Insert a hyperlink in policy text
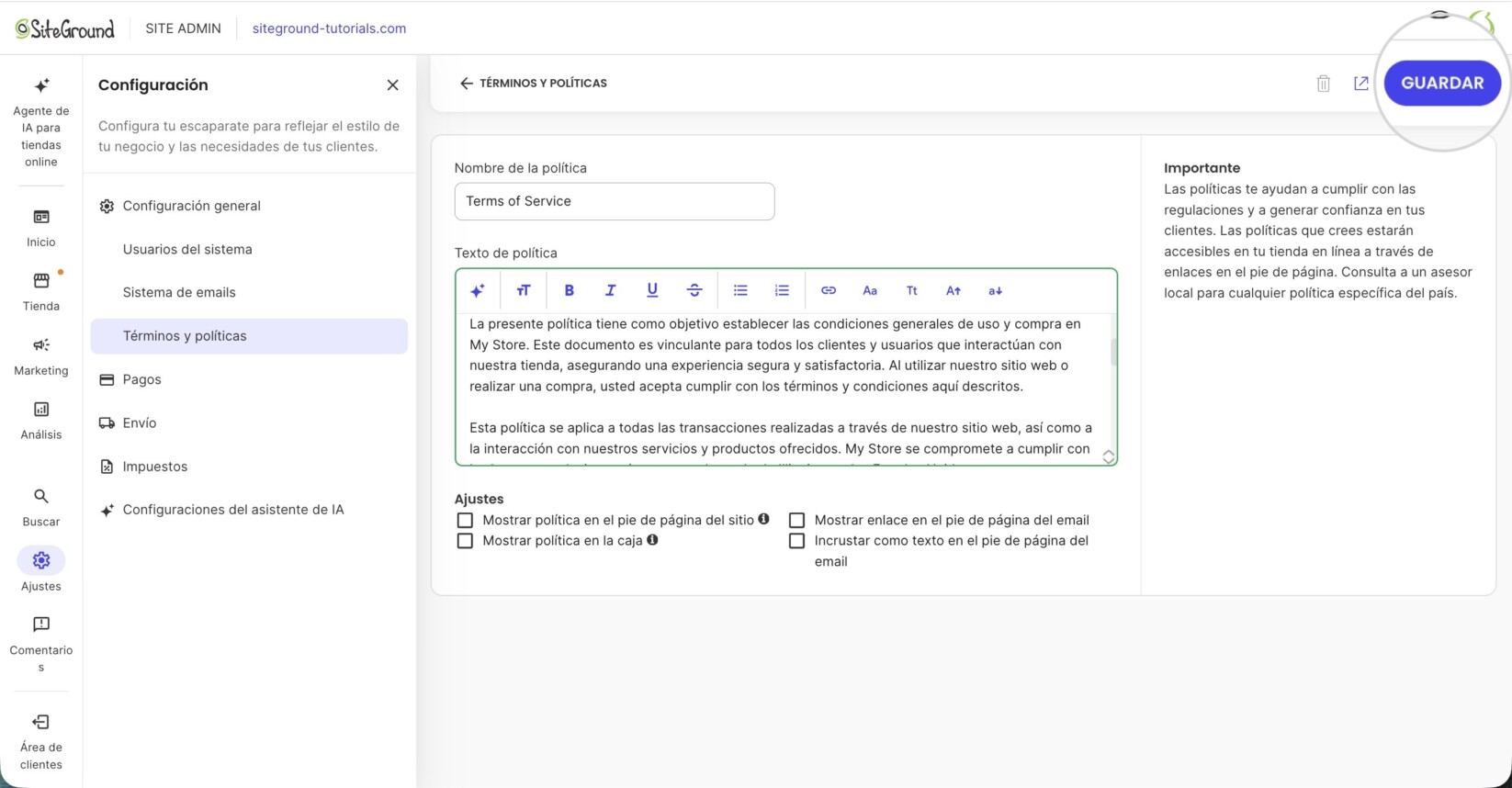1512x788 pixels. (x=829, y=290)
